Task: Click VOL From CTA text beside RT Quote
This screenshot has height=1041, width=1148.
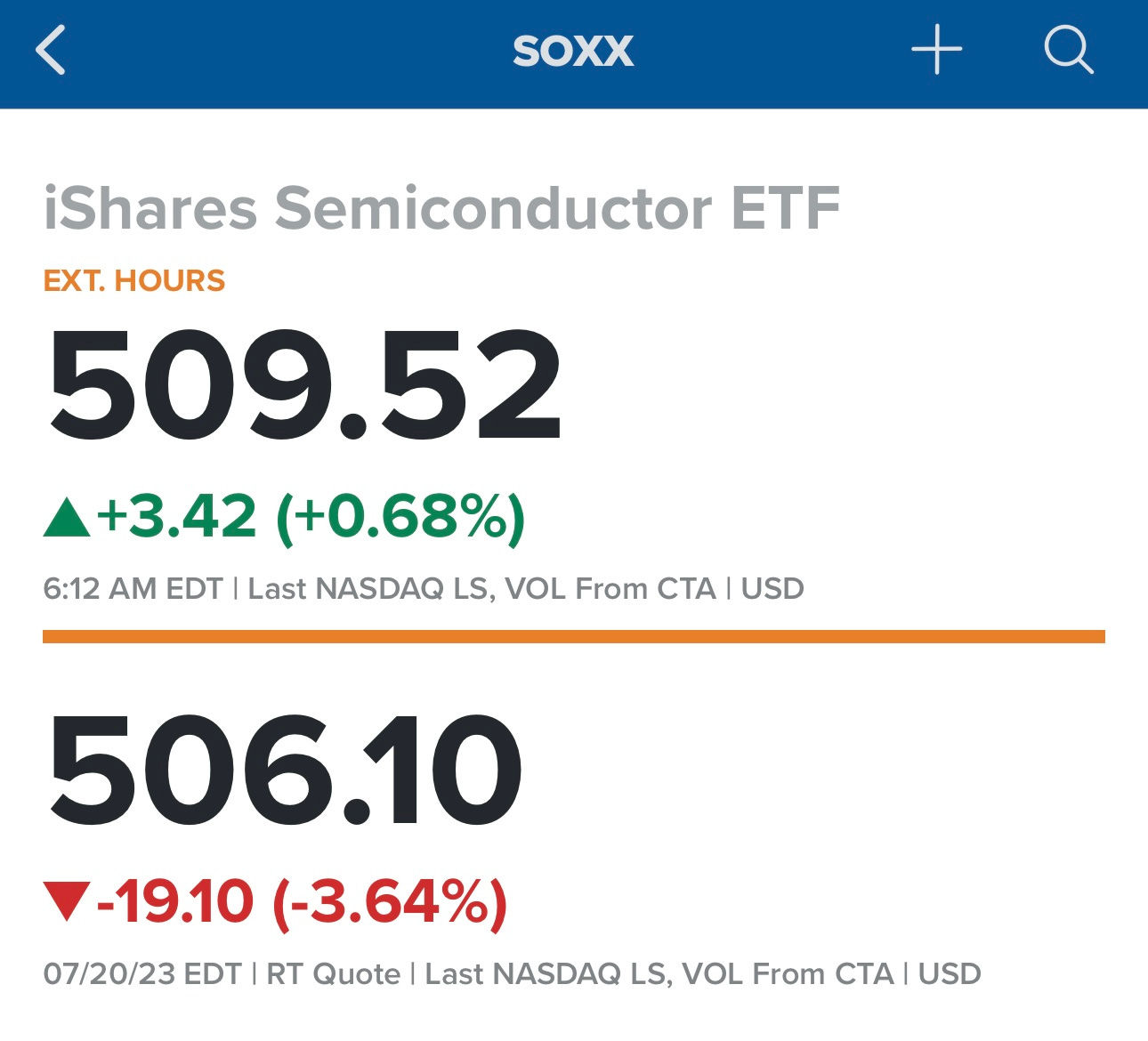Action: (x=788, y=974)
